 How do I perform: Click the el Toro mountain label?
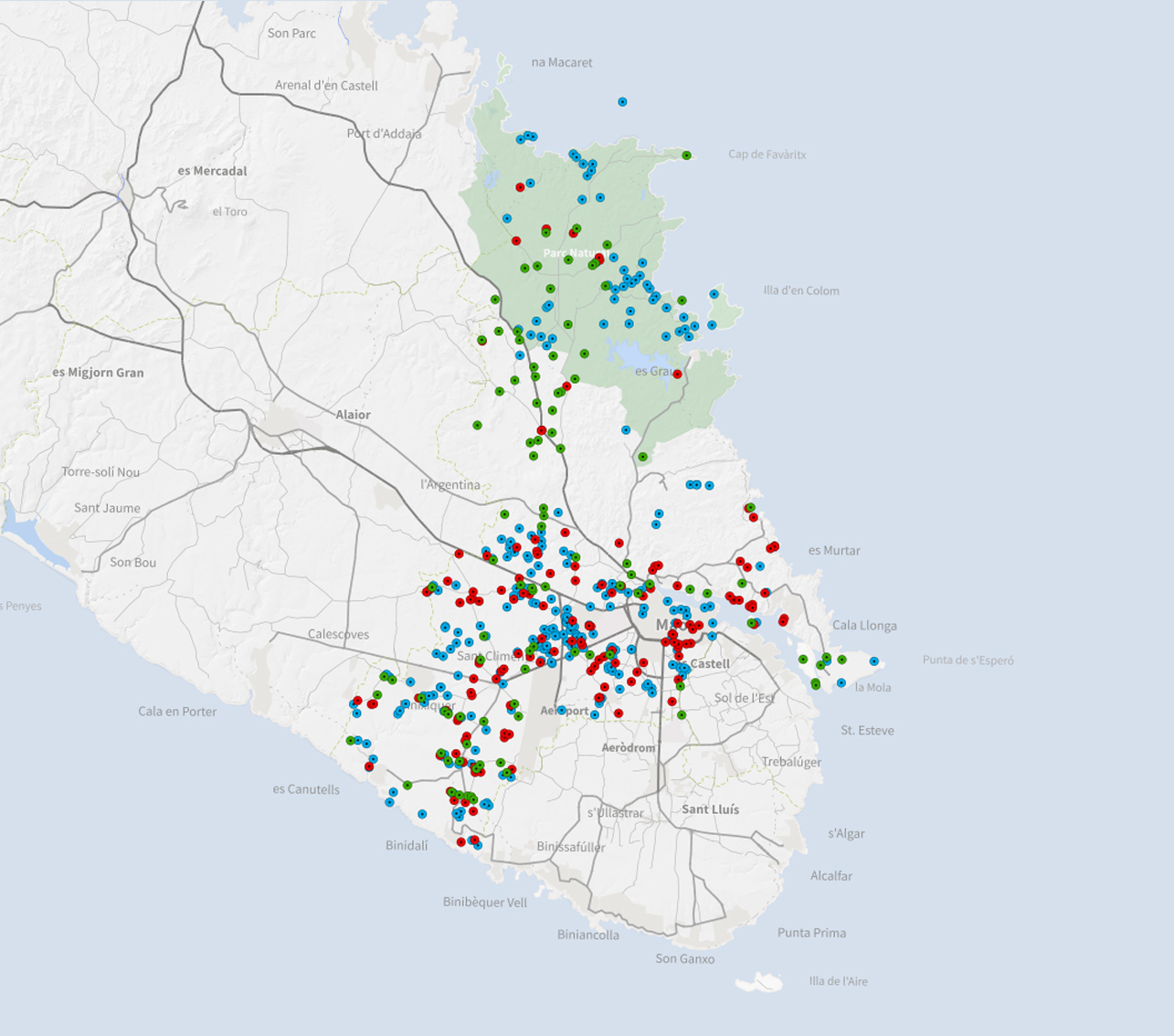[x=229, y=212]
